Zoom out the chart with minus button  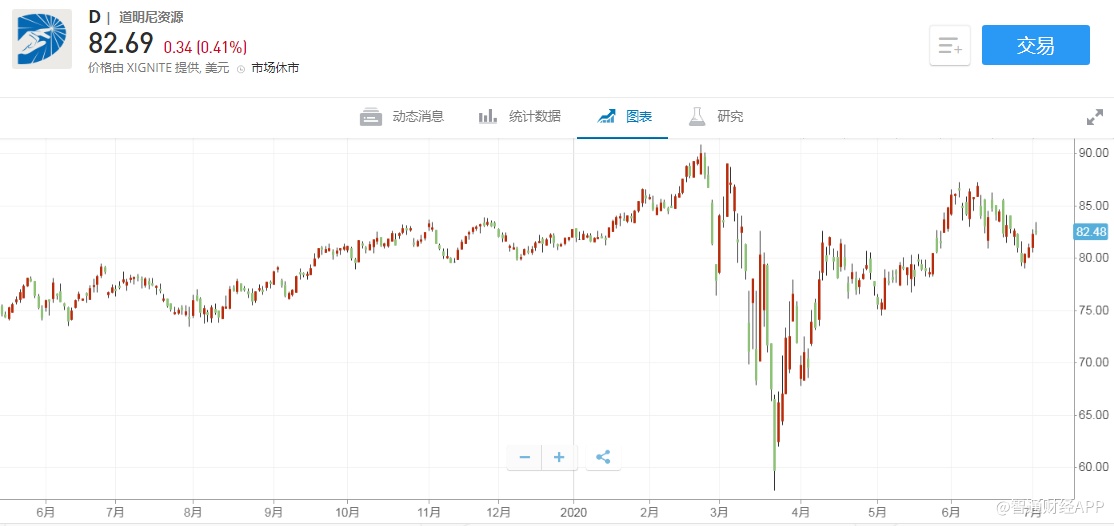(x=524, y=458)
